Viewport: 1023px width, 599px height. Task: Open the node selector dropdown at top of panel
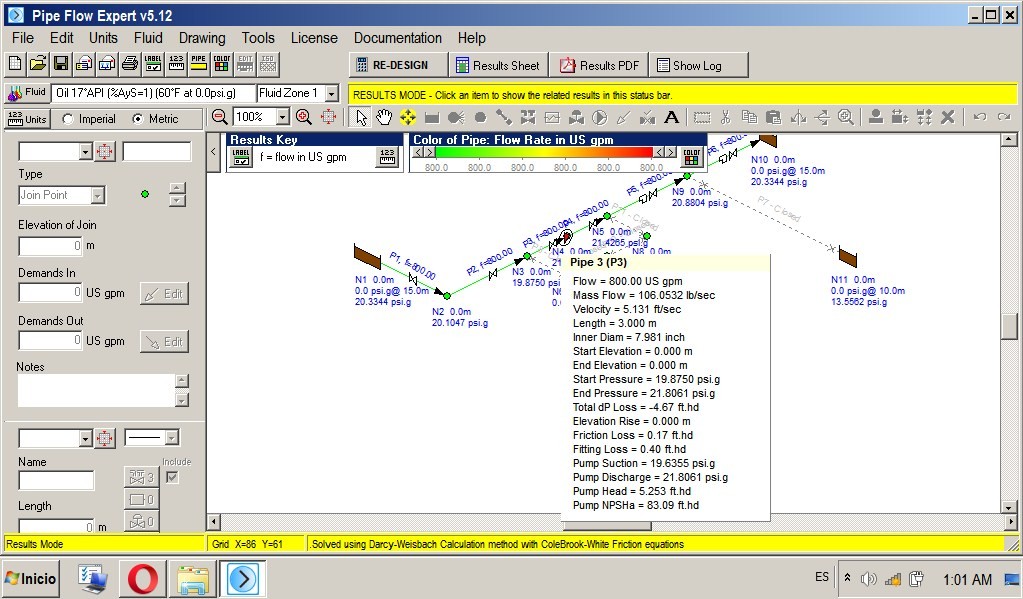[x=85, y=151]
